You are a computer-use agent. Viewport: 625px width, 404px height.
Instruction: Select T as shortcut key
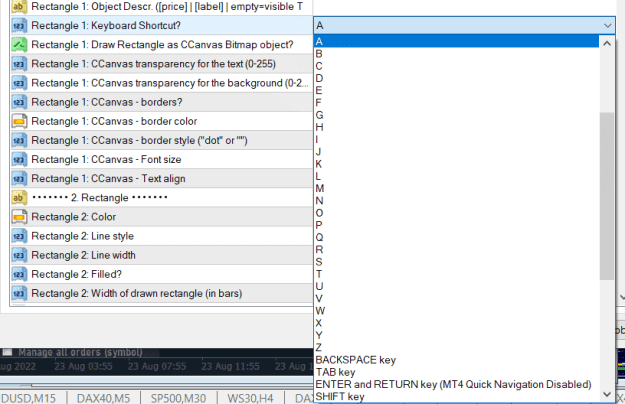click(456, 274)
